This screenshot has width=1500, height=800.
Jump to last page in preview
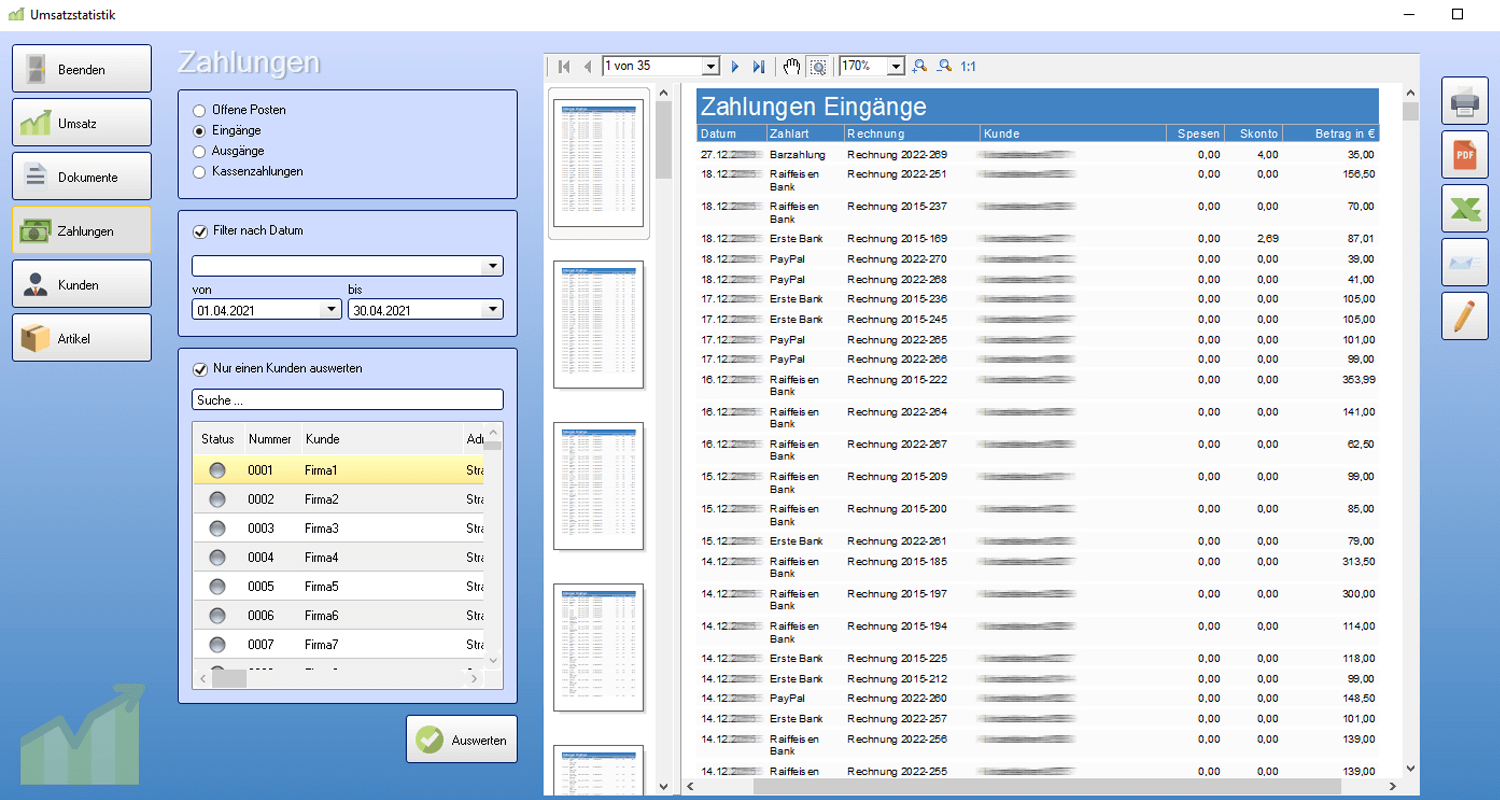pos(758,66)
